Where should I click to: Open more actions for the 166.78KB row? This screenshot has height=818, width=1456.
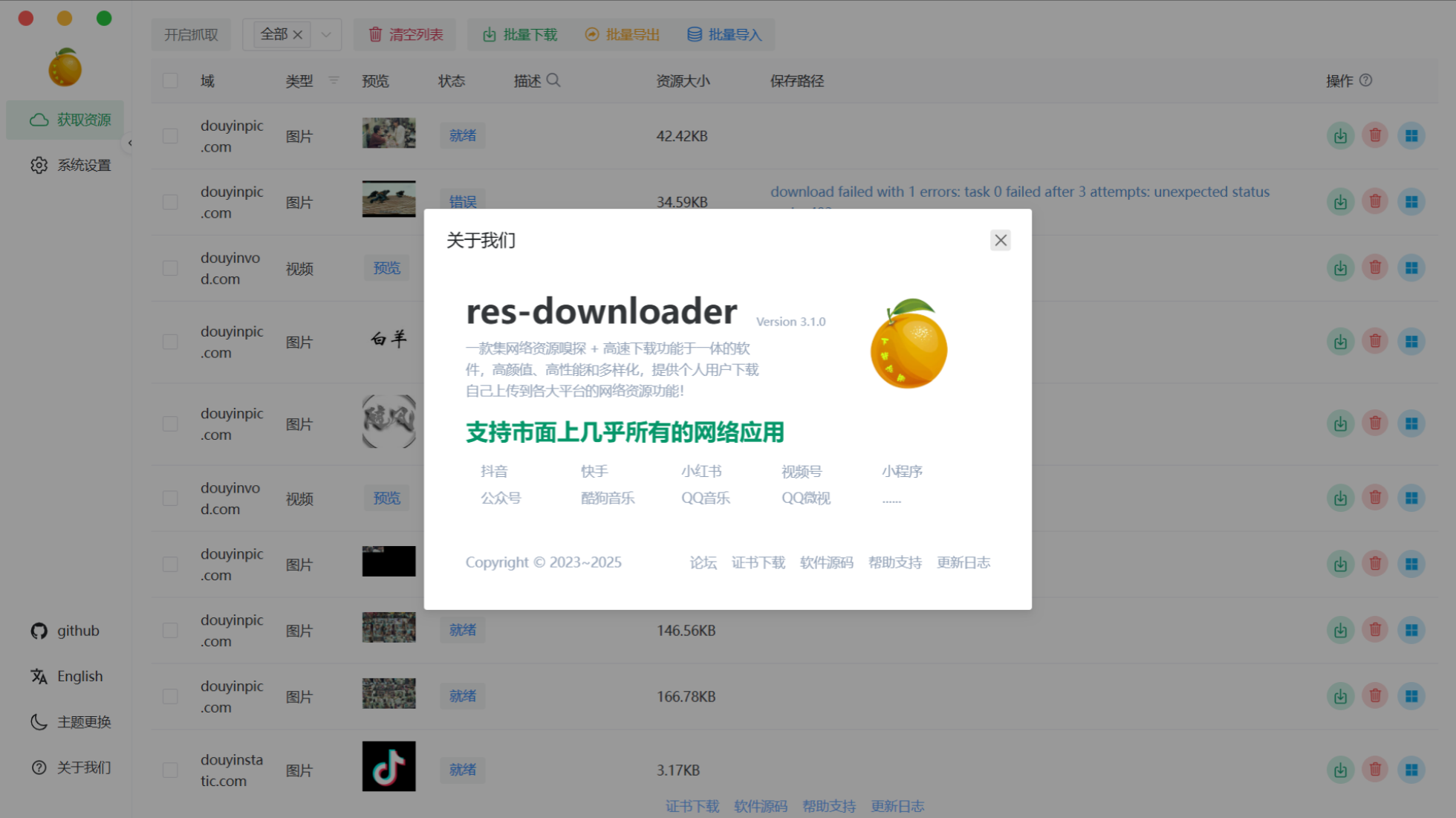(1411, 696)
